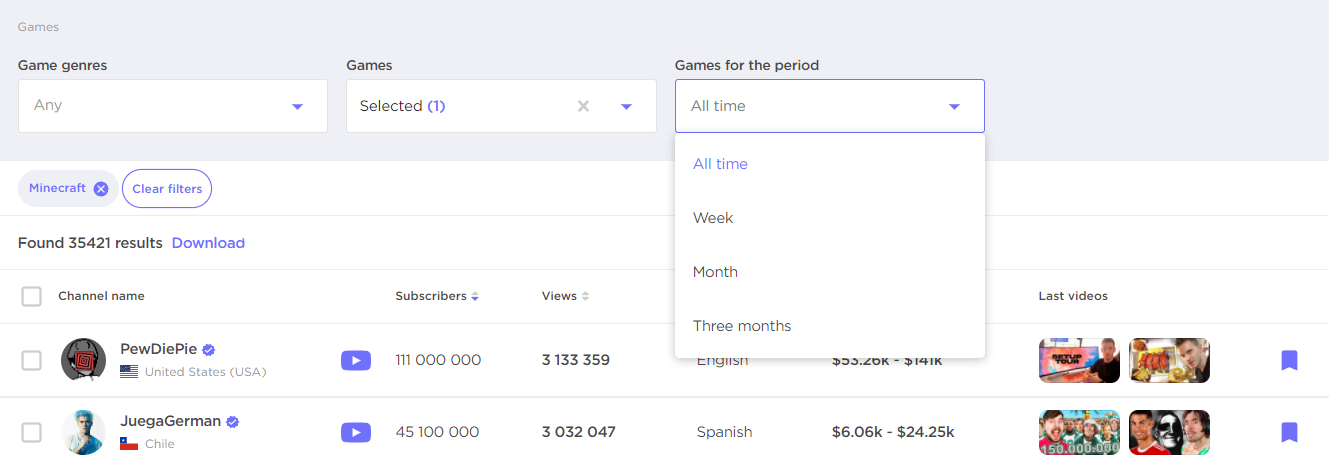Sort results by Subscribers arrows

[475, 296]
